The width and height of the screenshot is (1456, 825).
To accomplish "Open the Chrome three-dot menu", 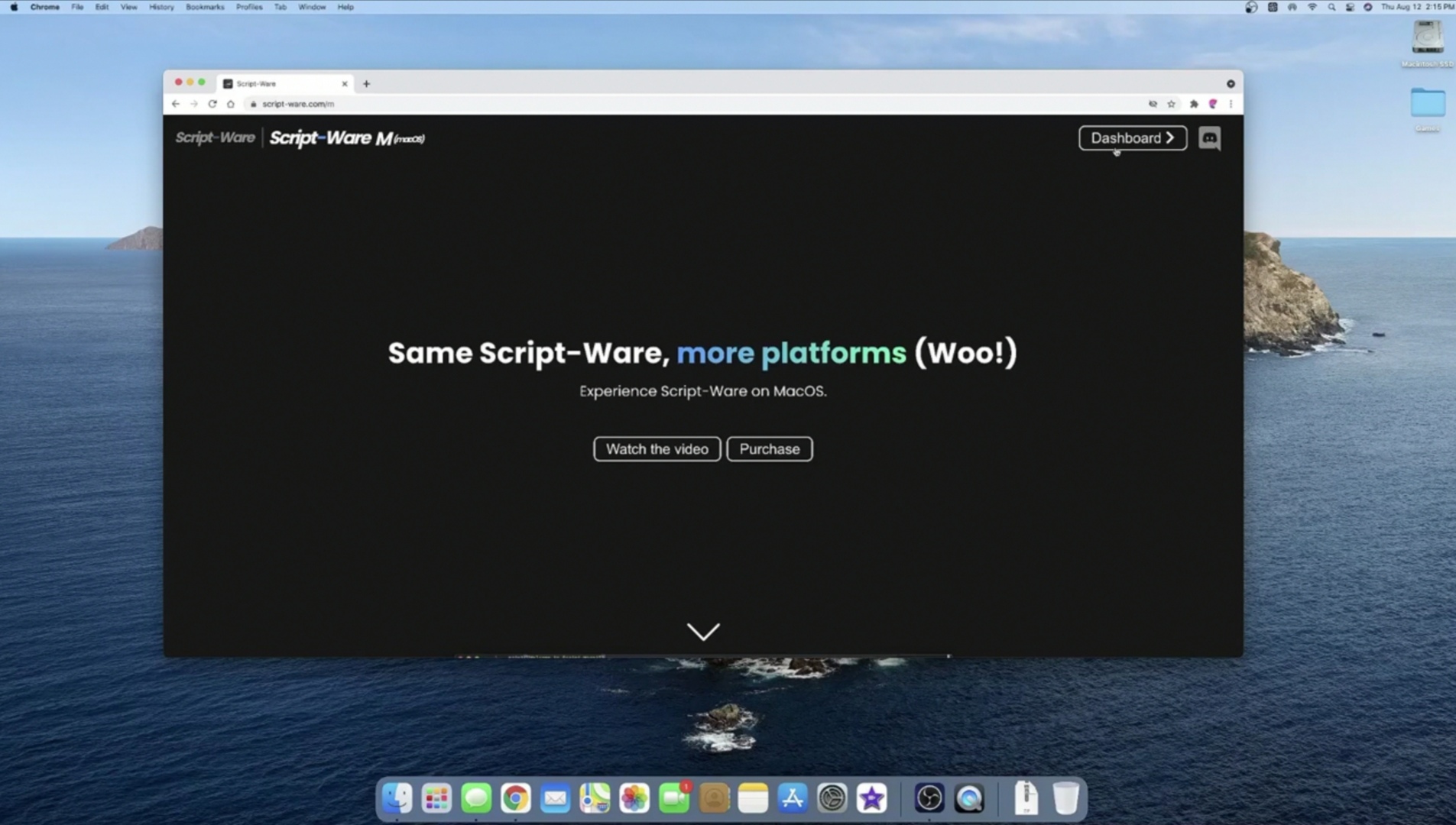I will pos(1231,104).
